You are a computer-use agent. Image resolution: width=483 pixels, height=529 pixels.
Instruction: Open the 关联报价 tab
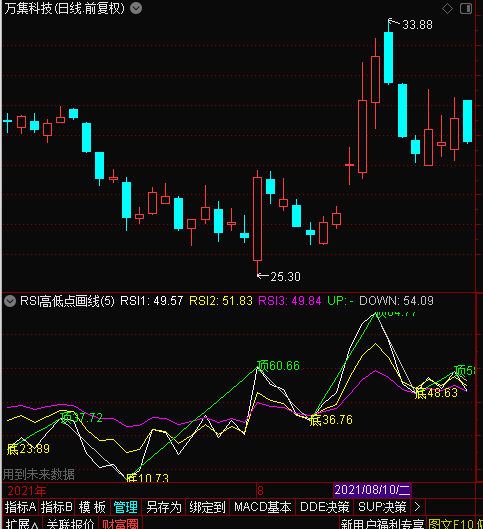pos(70,523)
